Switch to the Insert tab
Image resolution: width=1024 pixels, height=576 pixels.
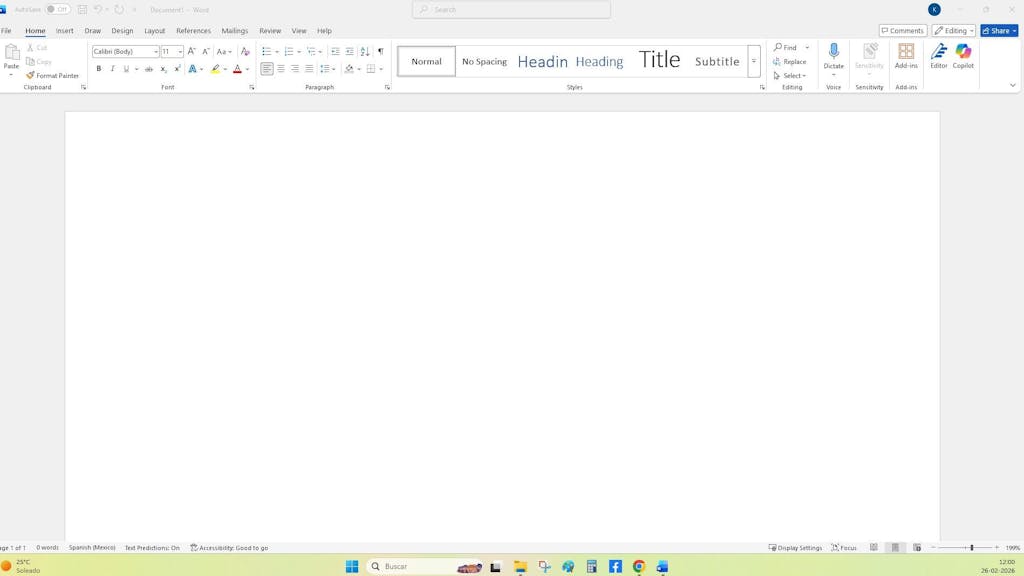(x=64, y=31)
